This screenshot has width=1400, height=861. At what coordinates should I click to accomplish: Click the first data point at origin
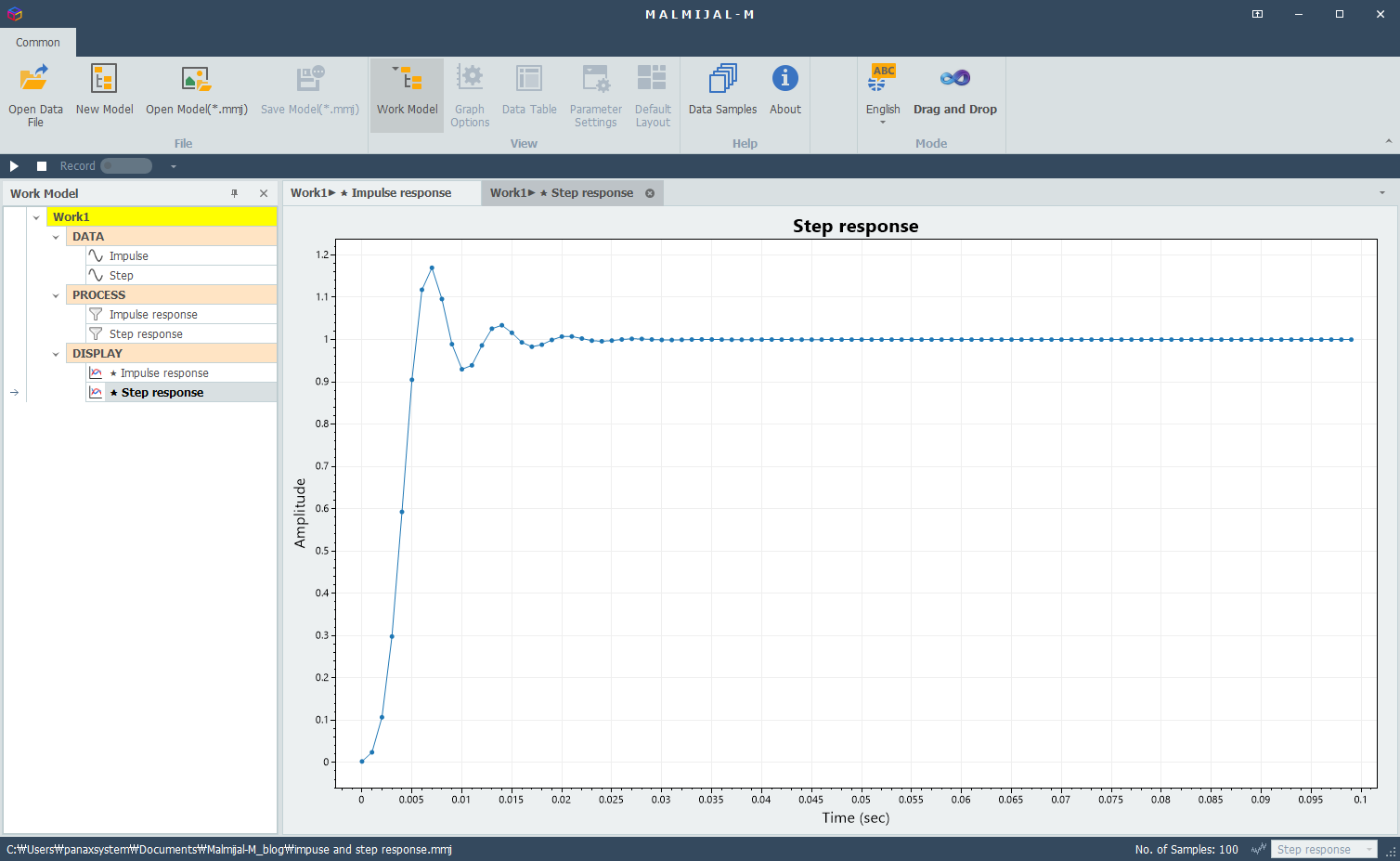(362, 762)
